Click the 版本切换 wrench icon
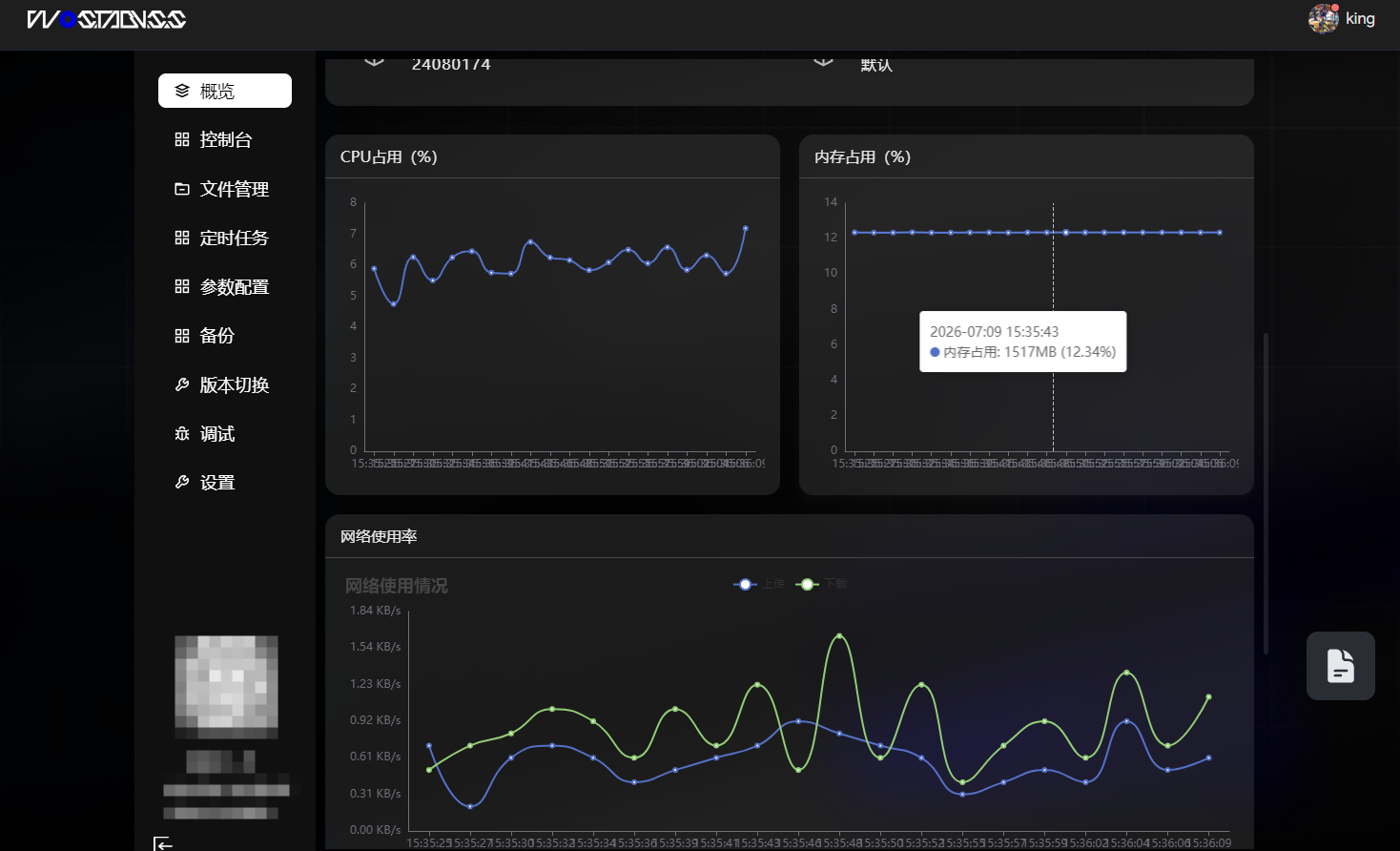This screenshot has width=1400, height=851. click(x=182, y=384)
